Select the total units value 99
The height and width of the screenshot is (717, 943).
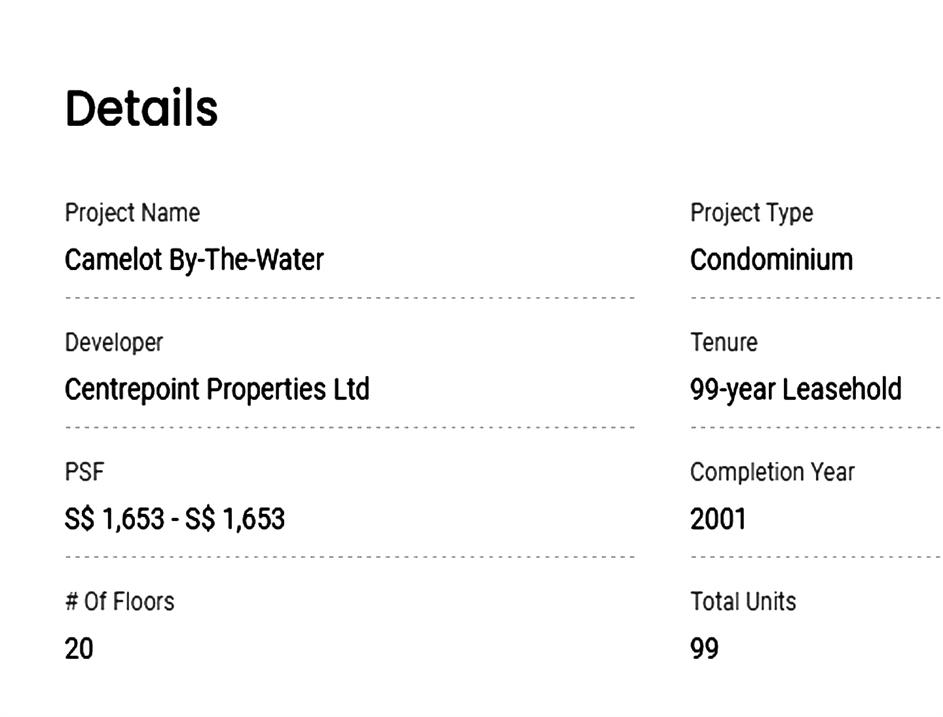click(x=704, y=649)
